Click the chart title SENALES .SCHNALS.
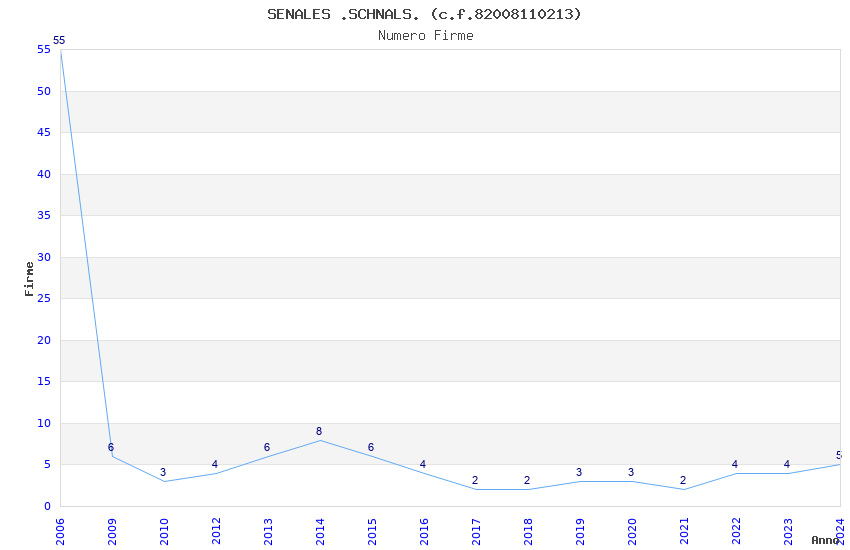This screenshot has height=550, width=850. click(x=424, y=14)
